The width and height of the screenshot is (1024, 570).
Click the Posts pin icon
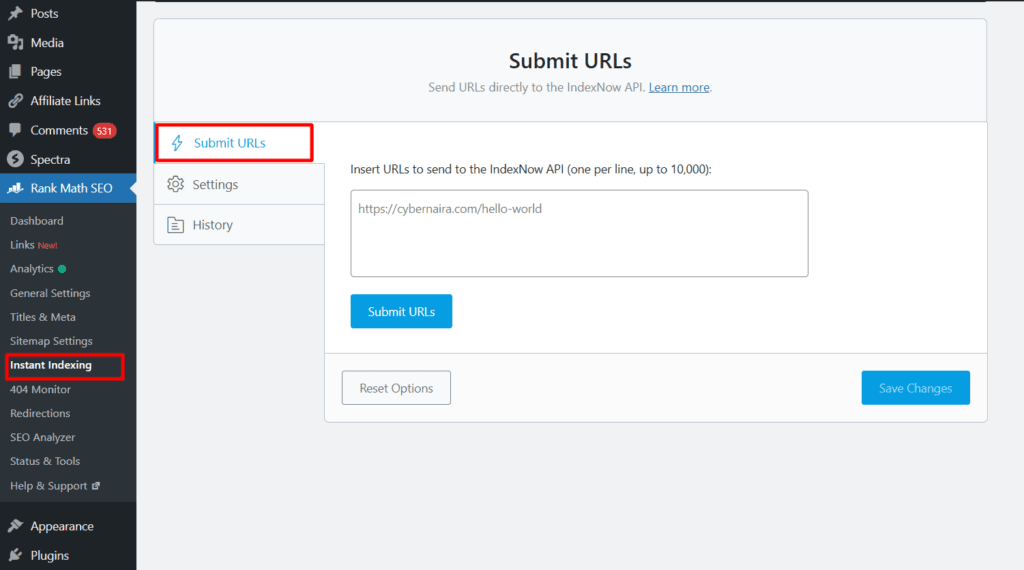click(x=15, y=13)
